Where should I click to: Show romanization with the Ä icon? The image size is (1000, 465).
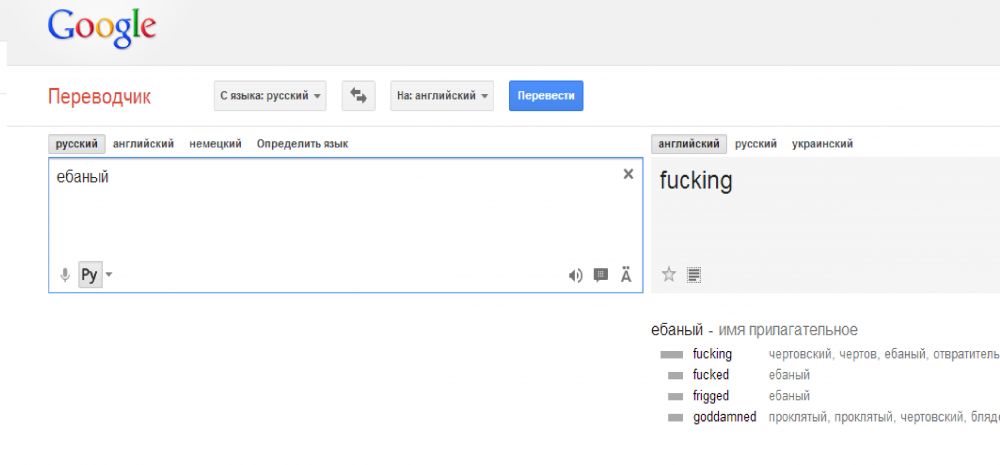pos(627,275)
